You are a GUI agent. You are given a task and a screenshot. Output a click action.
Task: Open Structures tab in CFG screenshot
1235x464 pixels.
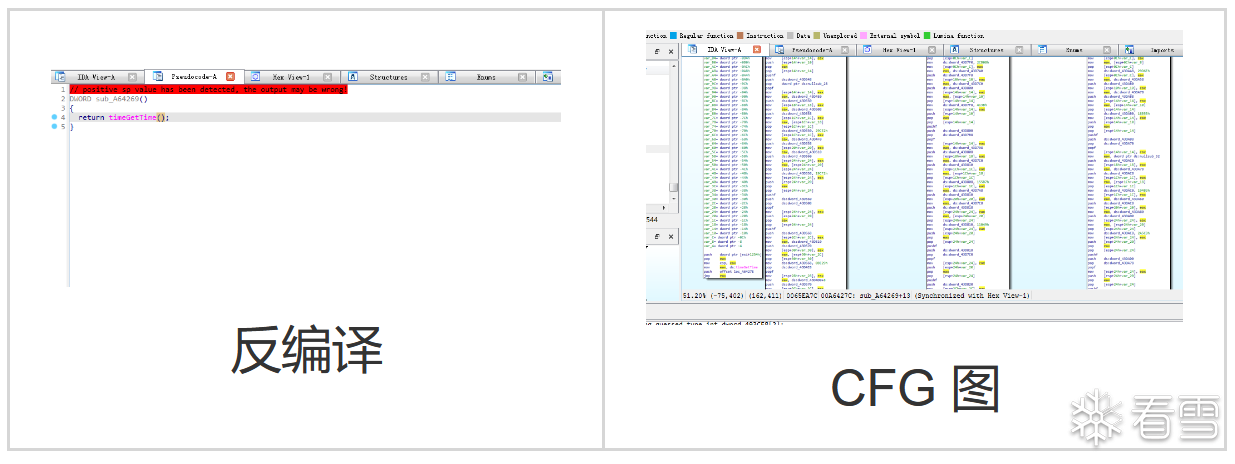point(986,49)
